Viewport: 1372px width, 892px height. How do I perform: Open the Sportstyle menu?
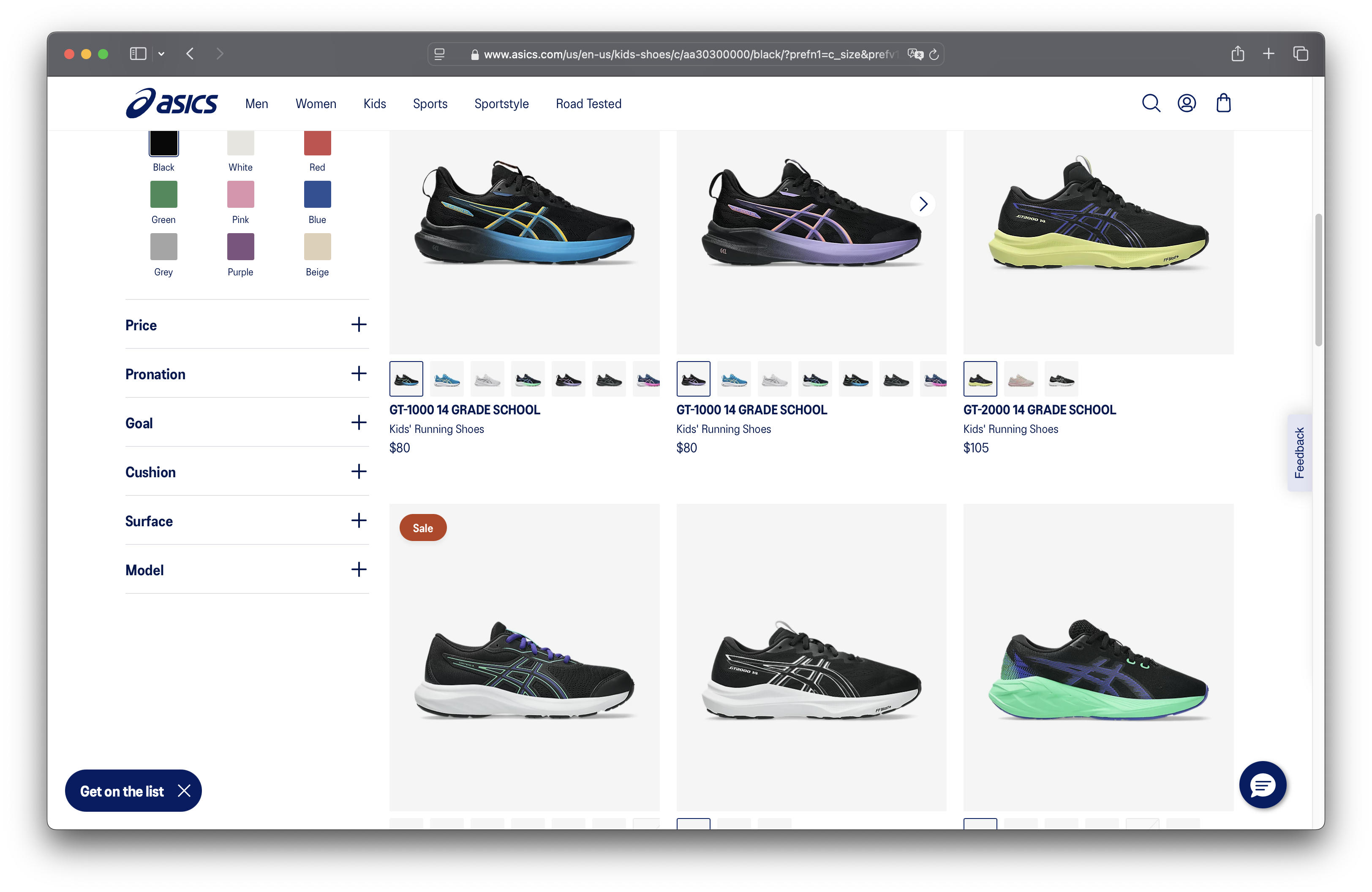click(x=501, y=104)
